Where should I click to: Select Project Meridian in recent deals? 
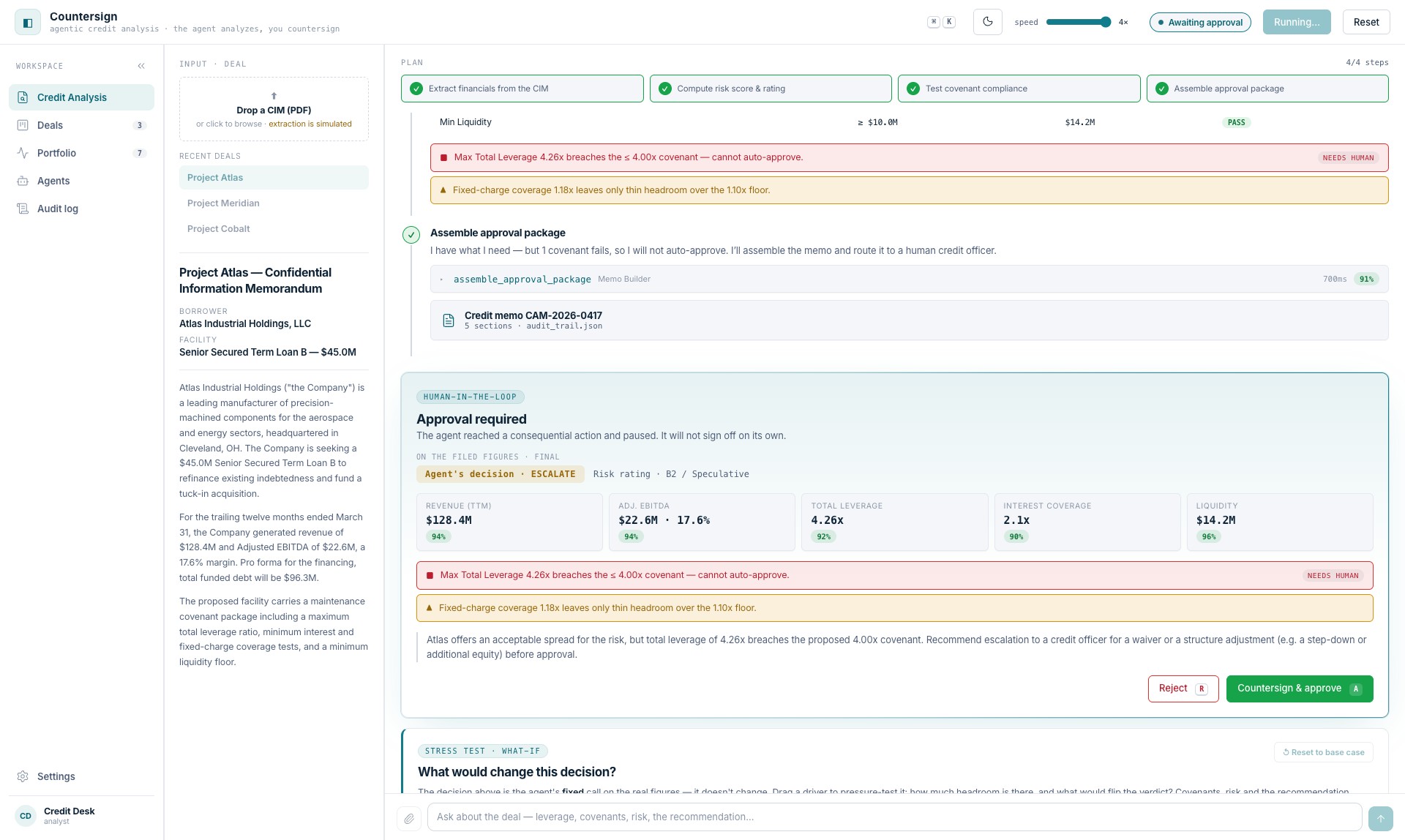274,203
